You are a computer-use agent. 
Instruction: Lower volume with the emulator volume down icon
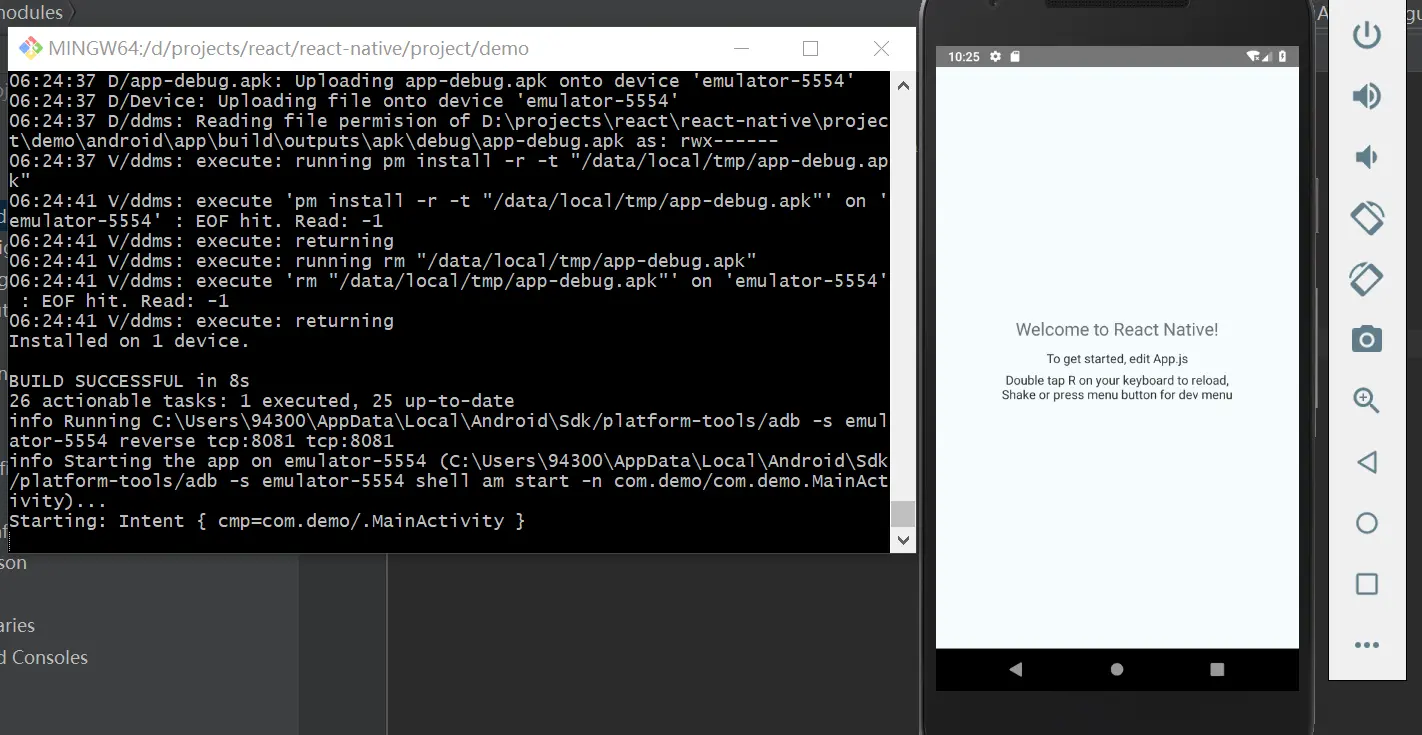pyautogui.click(x=1366, y=157)
